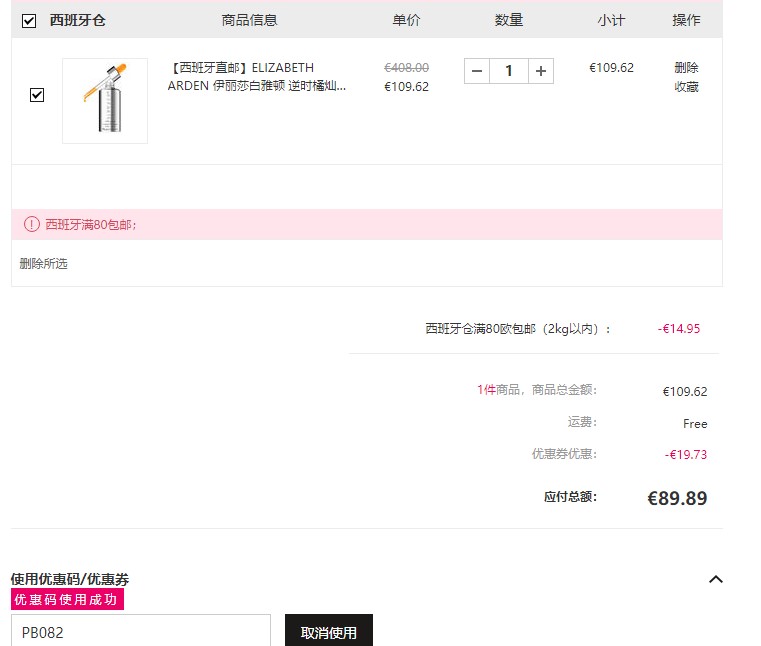Open the Elizabeth Arden serum product thumbnail
Viewport: 761px width, 646px height.
pos(105,101)
